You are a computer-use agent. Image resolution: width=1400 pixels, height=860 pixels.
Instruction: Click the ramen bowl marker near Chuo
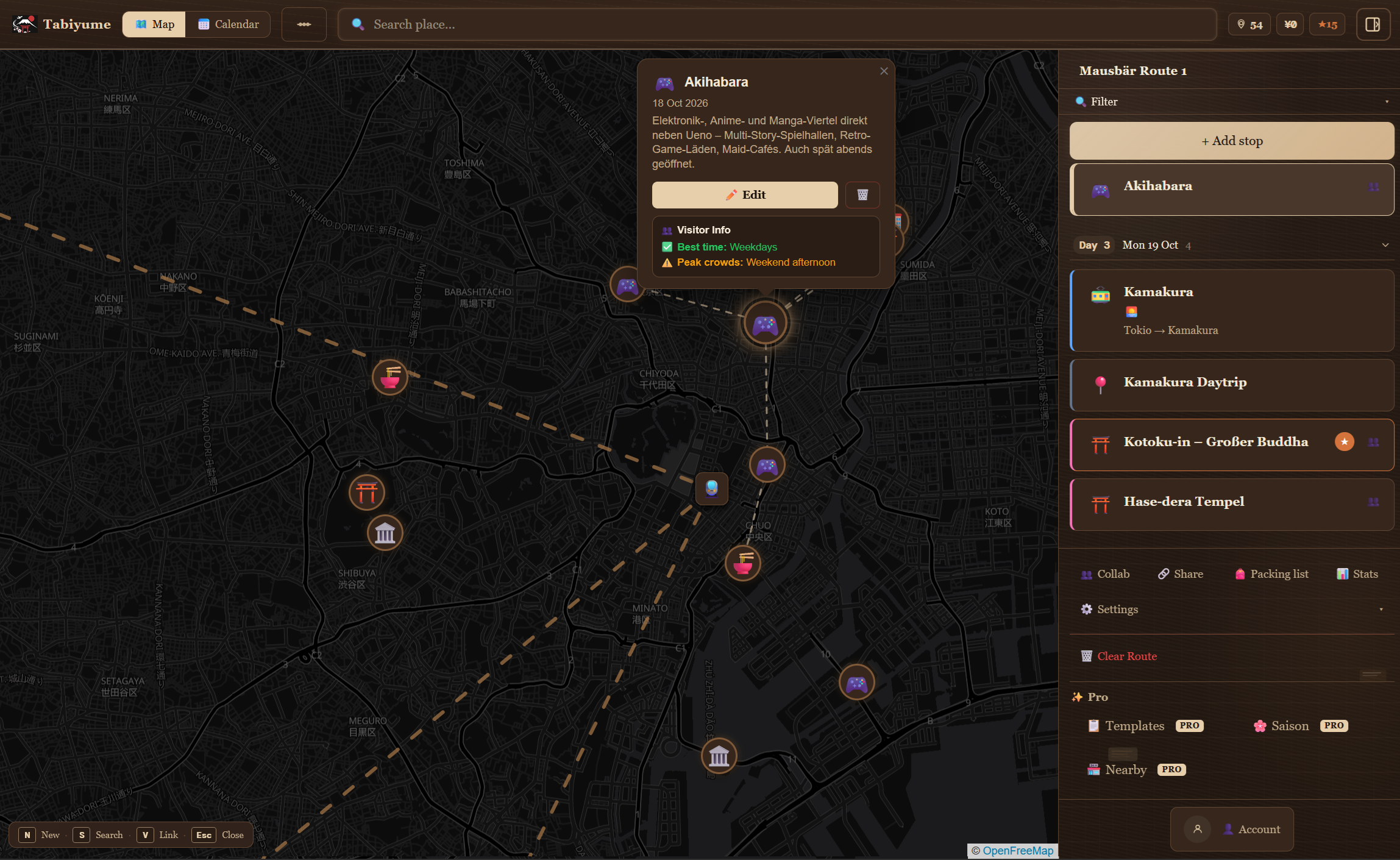742,563
